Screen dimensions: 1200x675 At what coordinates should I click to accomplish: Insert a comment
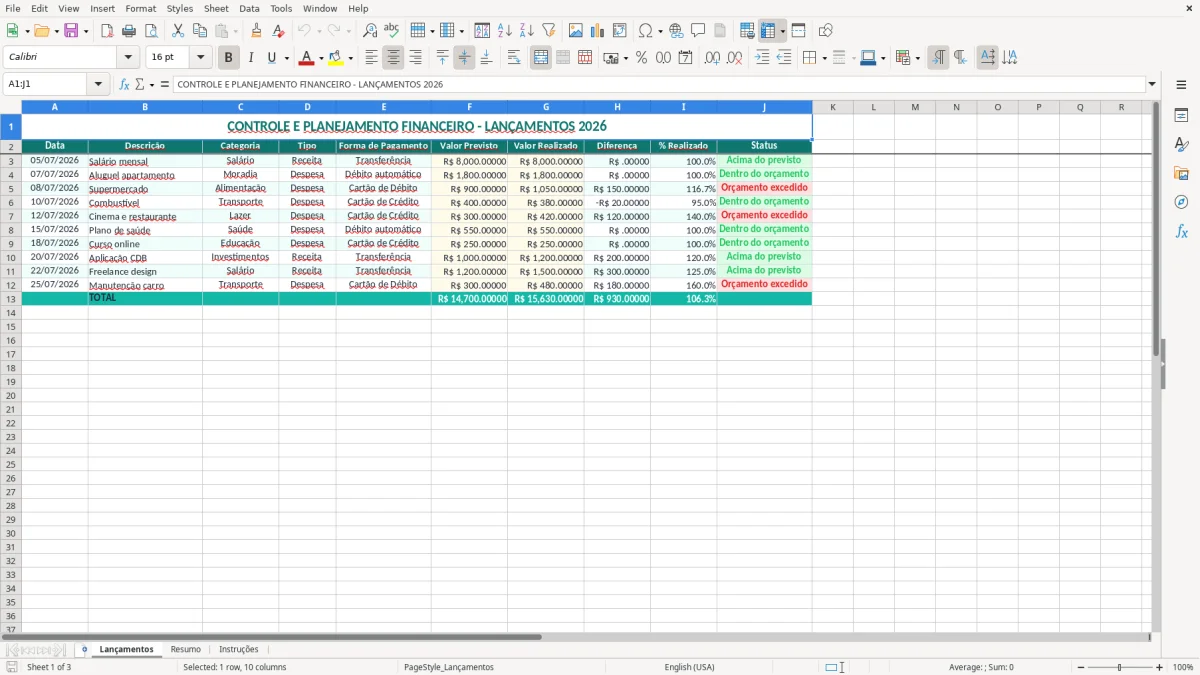(698, 31)
